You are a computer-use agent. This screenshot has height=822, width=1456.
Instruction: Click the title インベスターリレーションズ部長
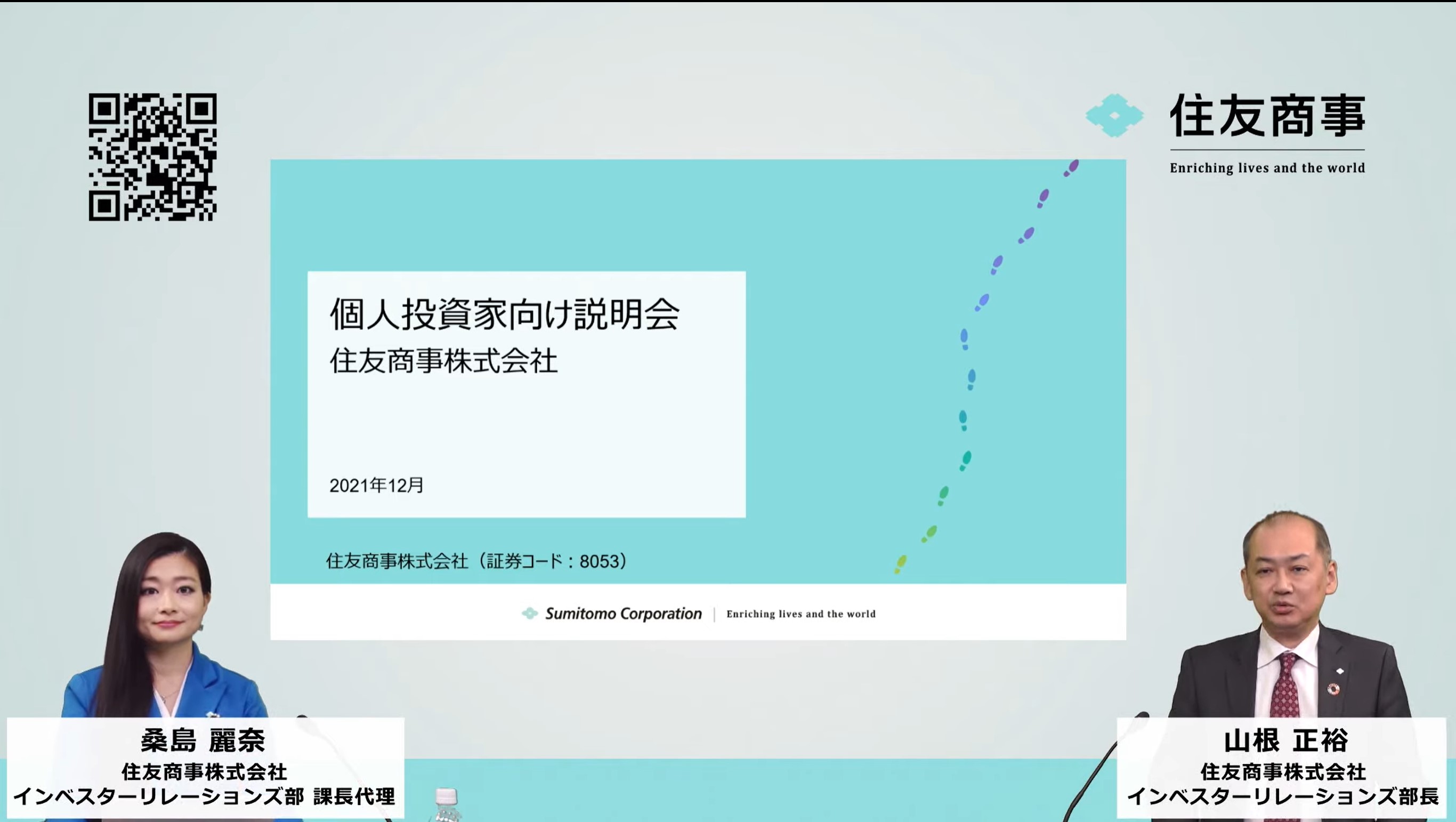(x=1283, y=796)
